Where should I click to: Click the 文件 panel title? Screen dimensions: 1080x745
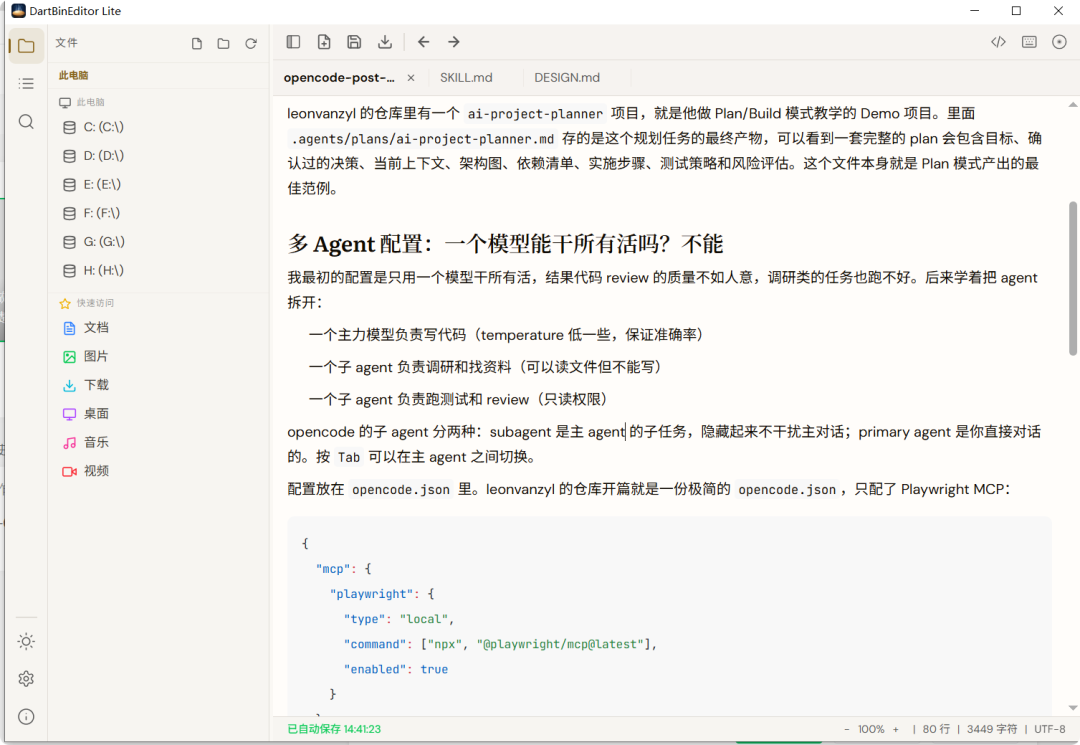tap(66, 43)
